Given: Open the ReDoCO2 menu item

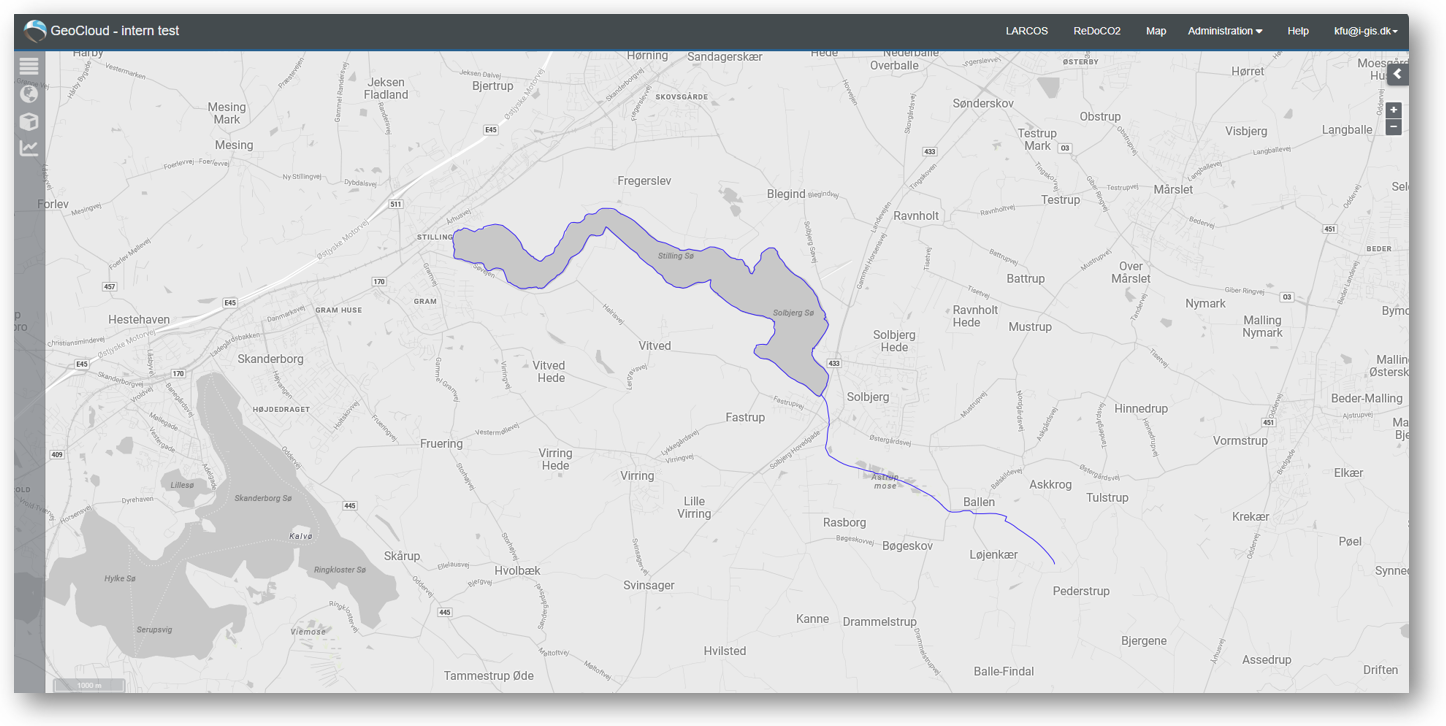Looking at the screenshot, I should [1097, 31].
